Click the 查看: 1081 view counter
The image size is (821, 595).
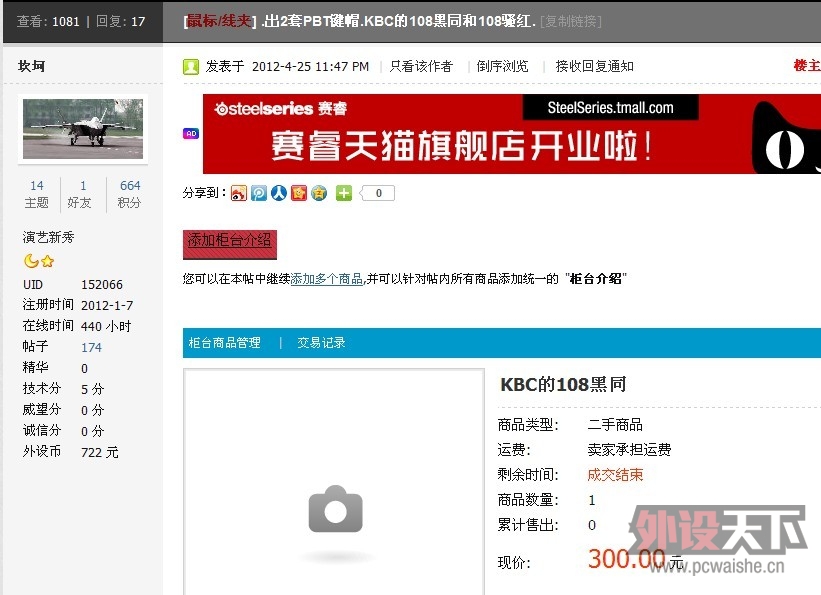pos(48,21)
